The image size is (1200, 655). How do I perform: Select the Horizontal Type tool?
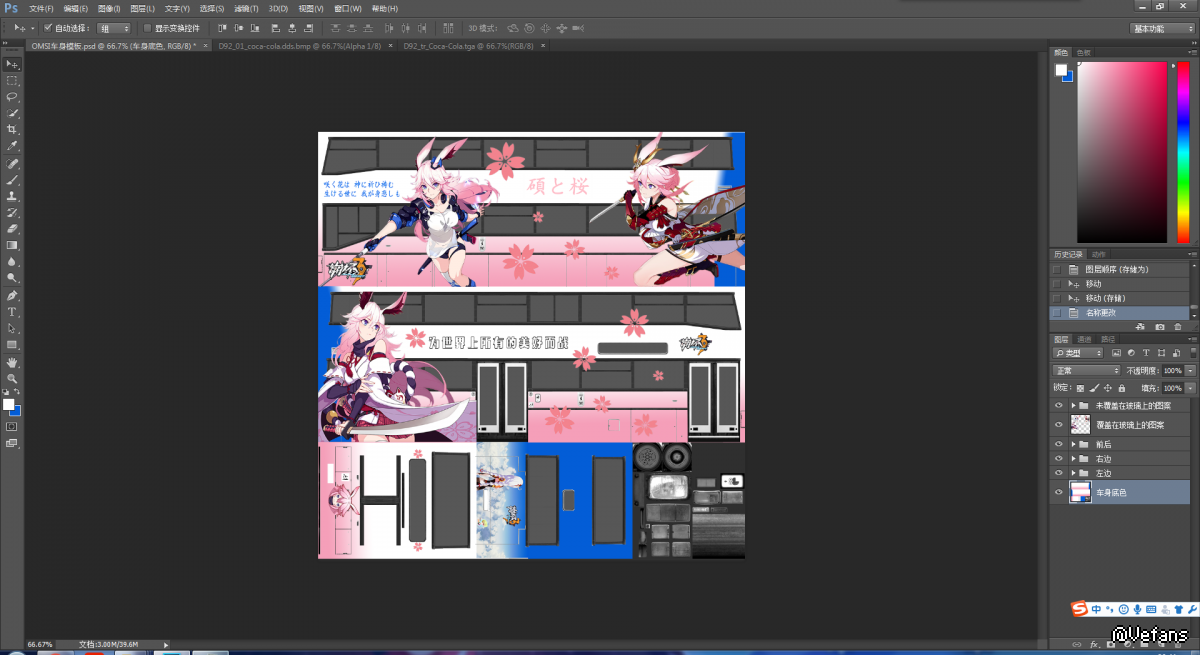[12, 312]
